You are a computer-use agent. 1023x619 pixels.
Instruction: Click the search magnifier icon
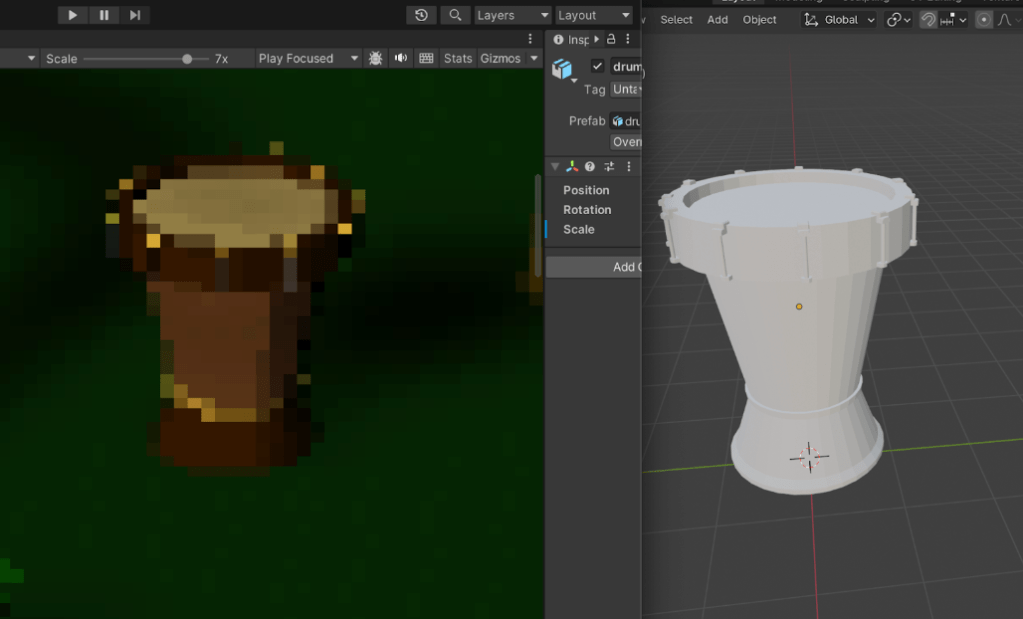tap(455, 15)
